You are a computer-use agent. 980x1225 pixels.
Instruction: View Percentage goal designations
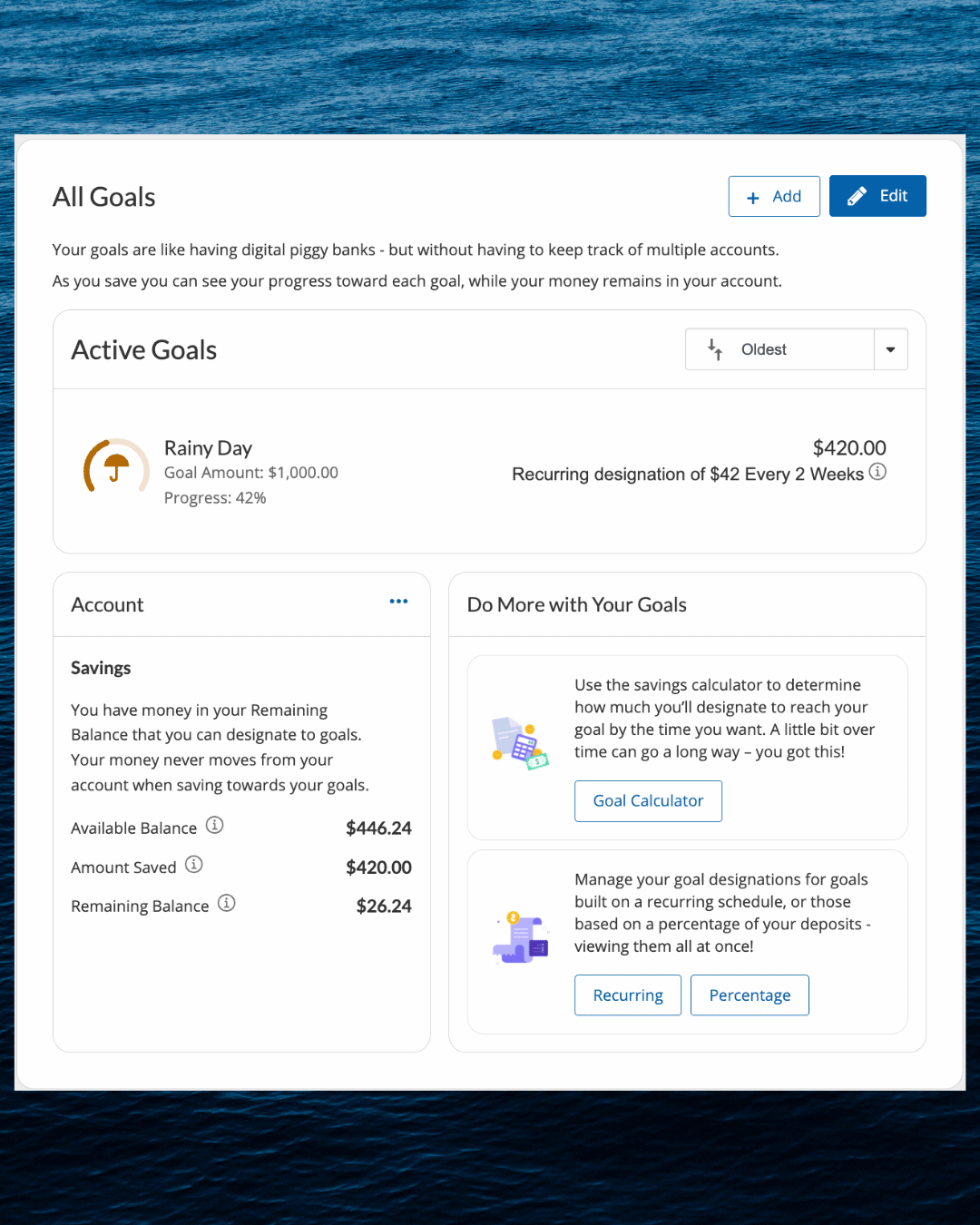coord(750,995)
